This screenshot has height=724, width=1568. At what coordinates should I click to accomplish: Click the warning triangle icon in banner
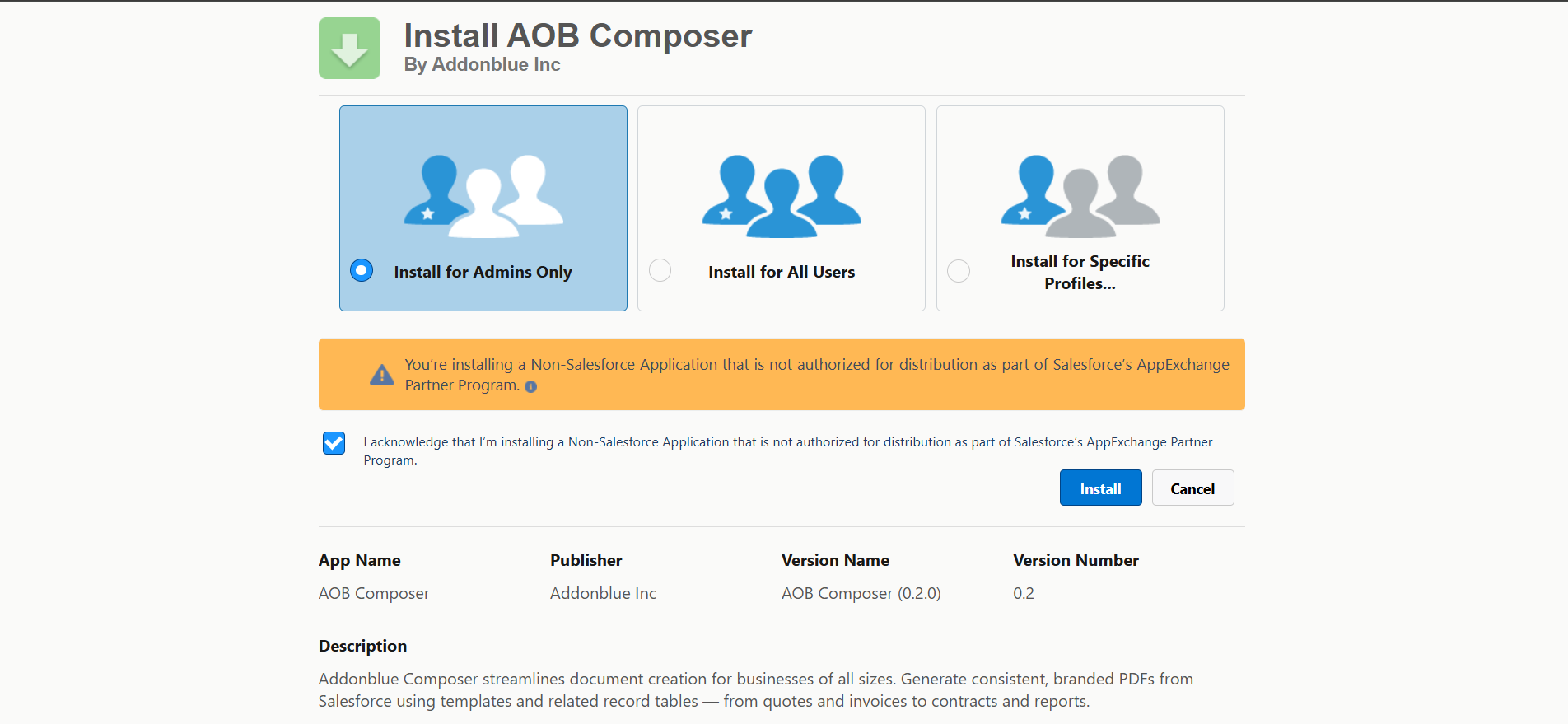point(382,375)
